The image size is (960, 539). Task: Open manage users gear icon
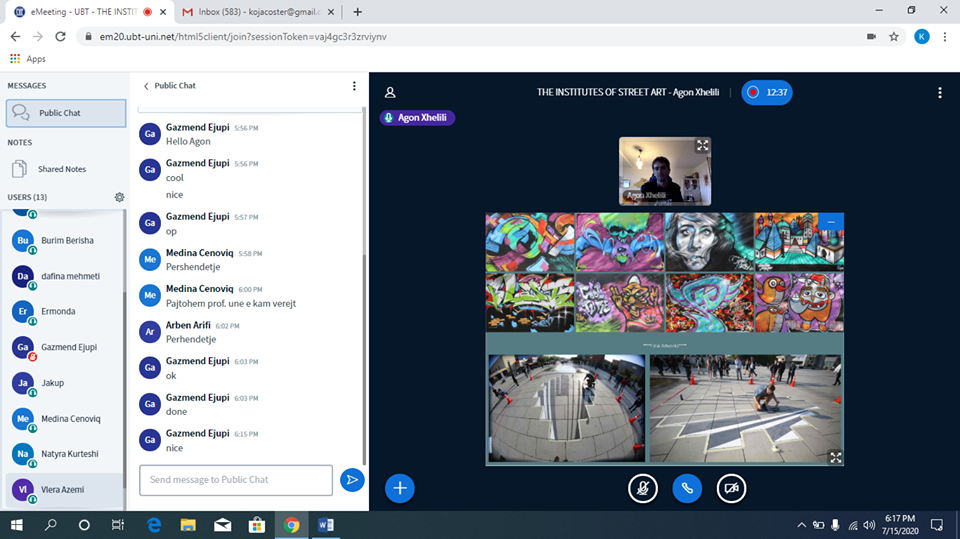[x=119, y=197]
